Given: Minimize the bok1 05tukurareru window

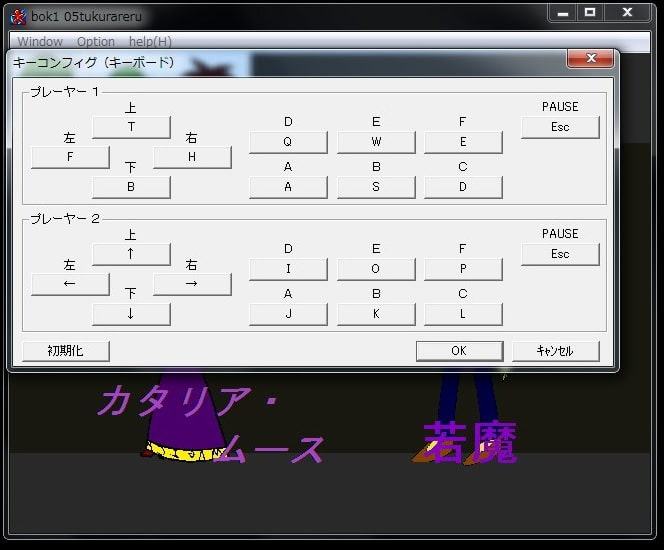Looking at the screenshot, I should tap(562, 13).
